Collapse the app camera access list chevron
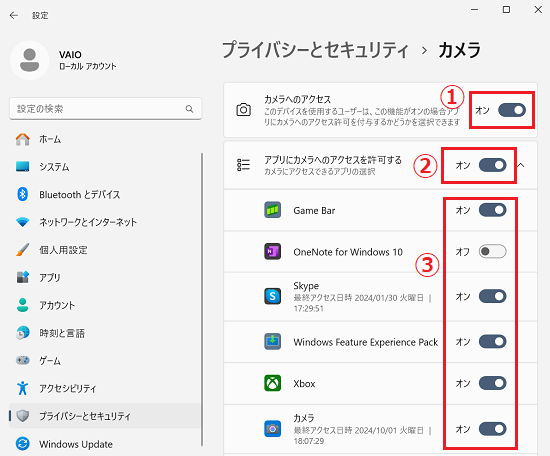The height and width of the screenshot is (456, 550). coord(521,165)
